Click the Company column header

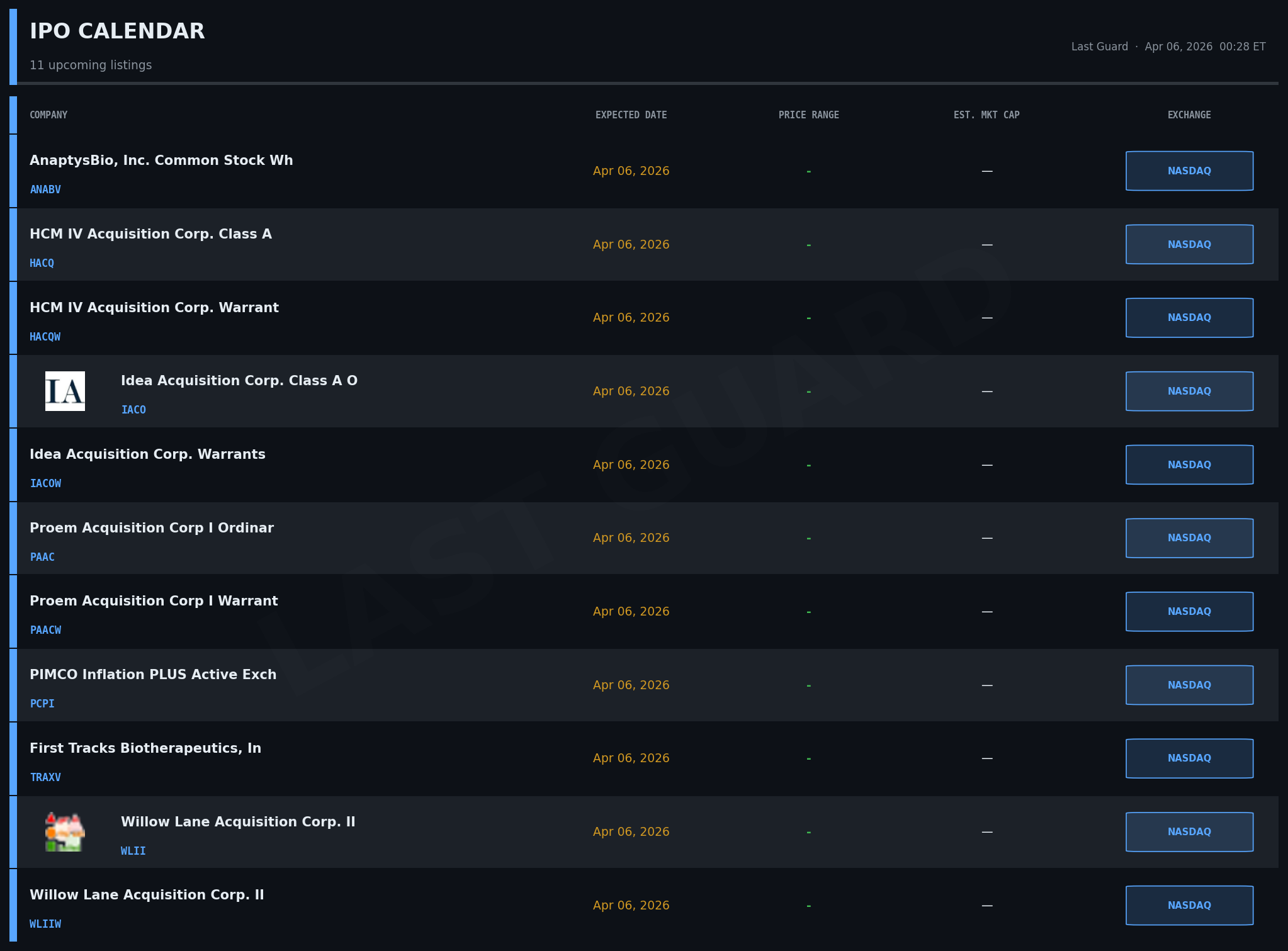48,115
